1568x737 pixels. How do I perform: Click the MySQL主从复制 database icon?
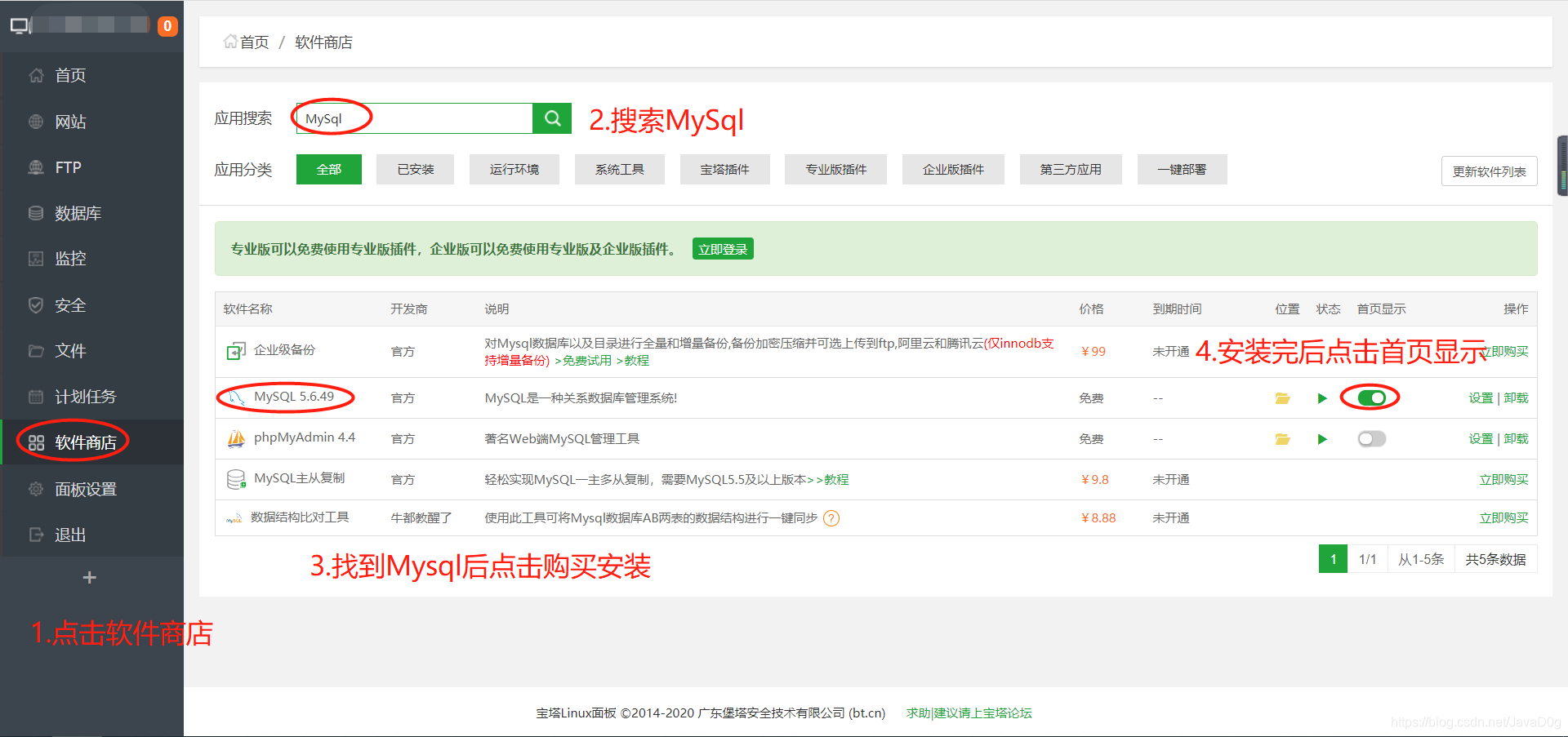pos(236,479)
